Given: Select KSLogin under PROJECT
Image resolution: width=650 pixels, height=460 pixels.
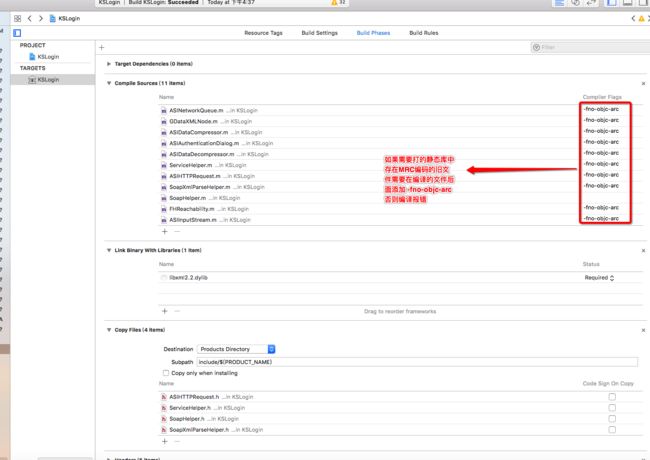Looking at the screenshot, I should coord(48,57).
